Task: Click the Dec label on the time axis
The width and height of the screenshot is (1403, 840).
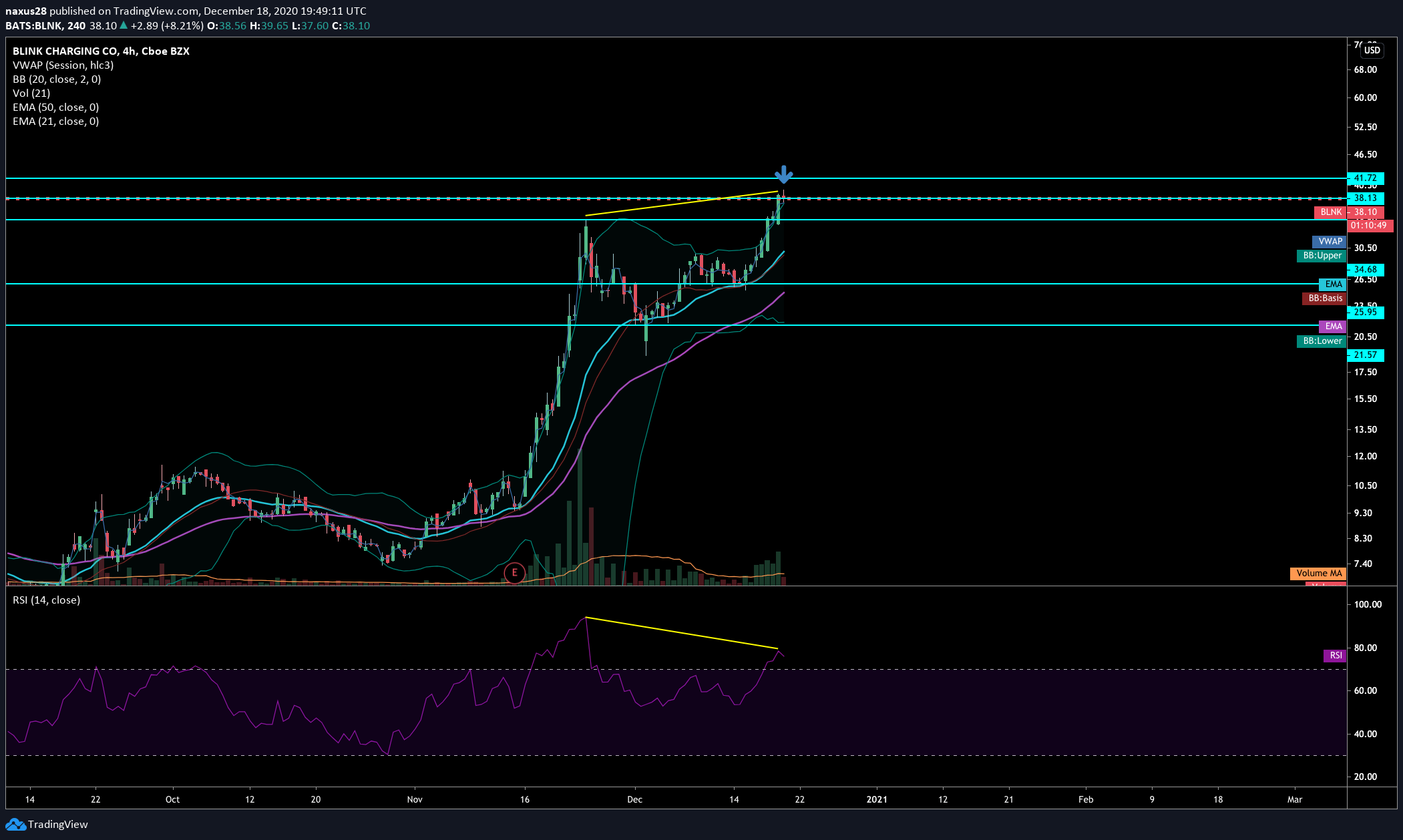Action: point(635,799)
